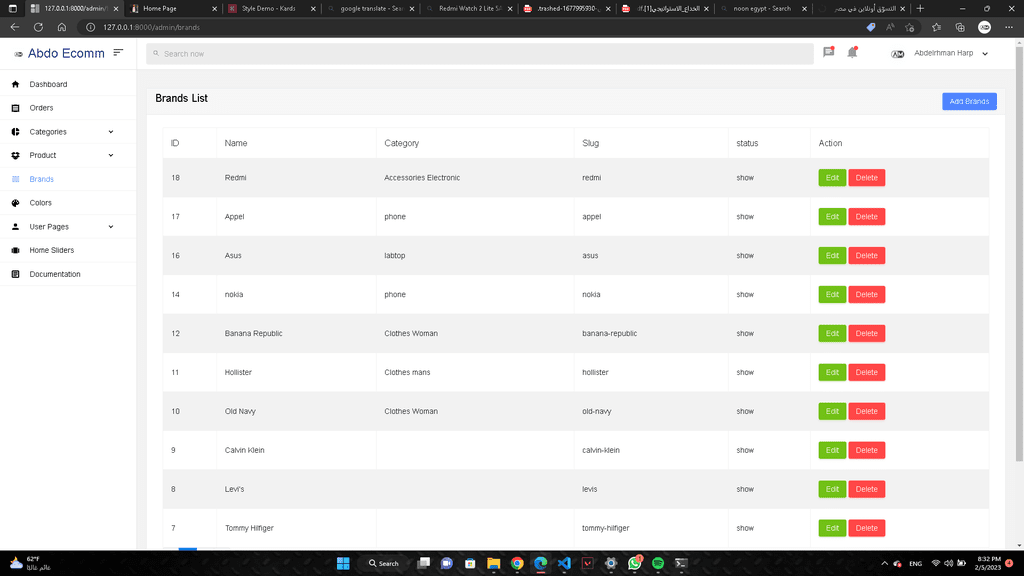Click the browser home icon
This screenshot has width=1024, height=576.
[61, 27]
